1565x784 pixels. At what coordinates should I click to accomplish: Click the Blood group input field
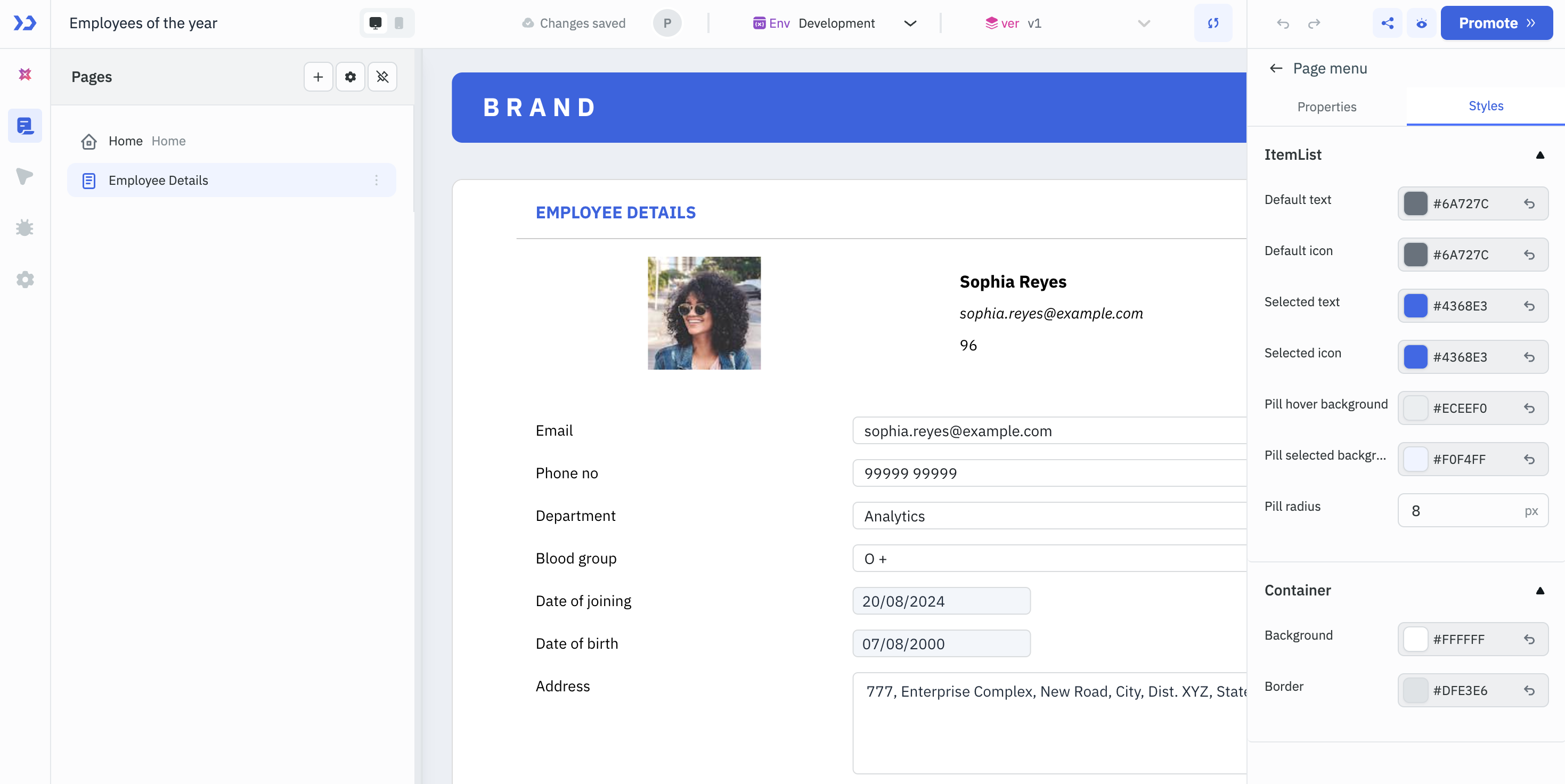(x=1049, y=558)
